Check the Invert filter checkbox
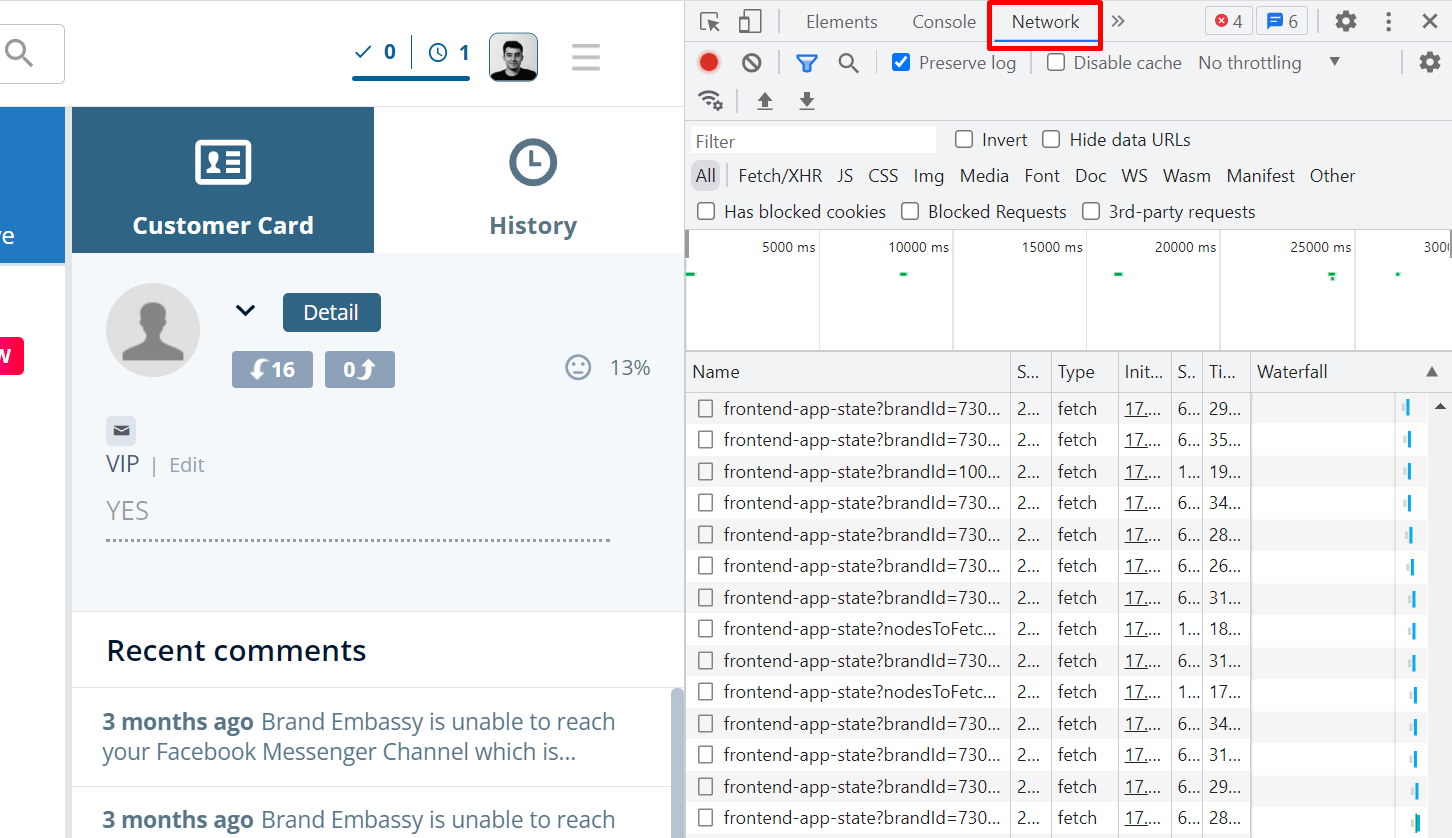The height and width of the screenshot is (838, 1452). coord(964,139)
